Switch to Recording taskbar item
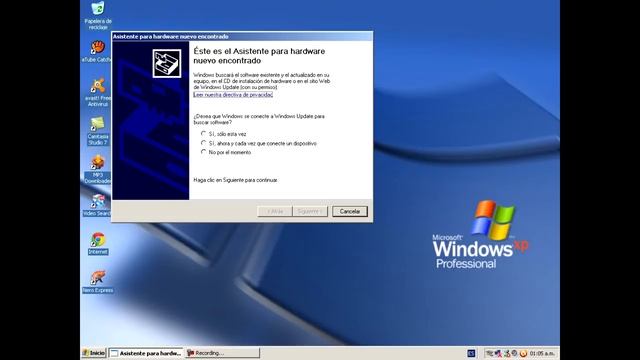Viewport: 640px width, 360px height. point(222,353)
